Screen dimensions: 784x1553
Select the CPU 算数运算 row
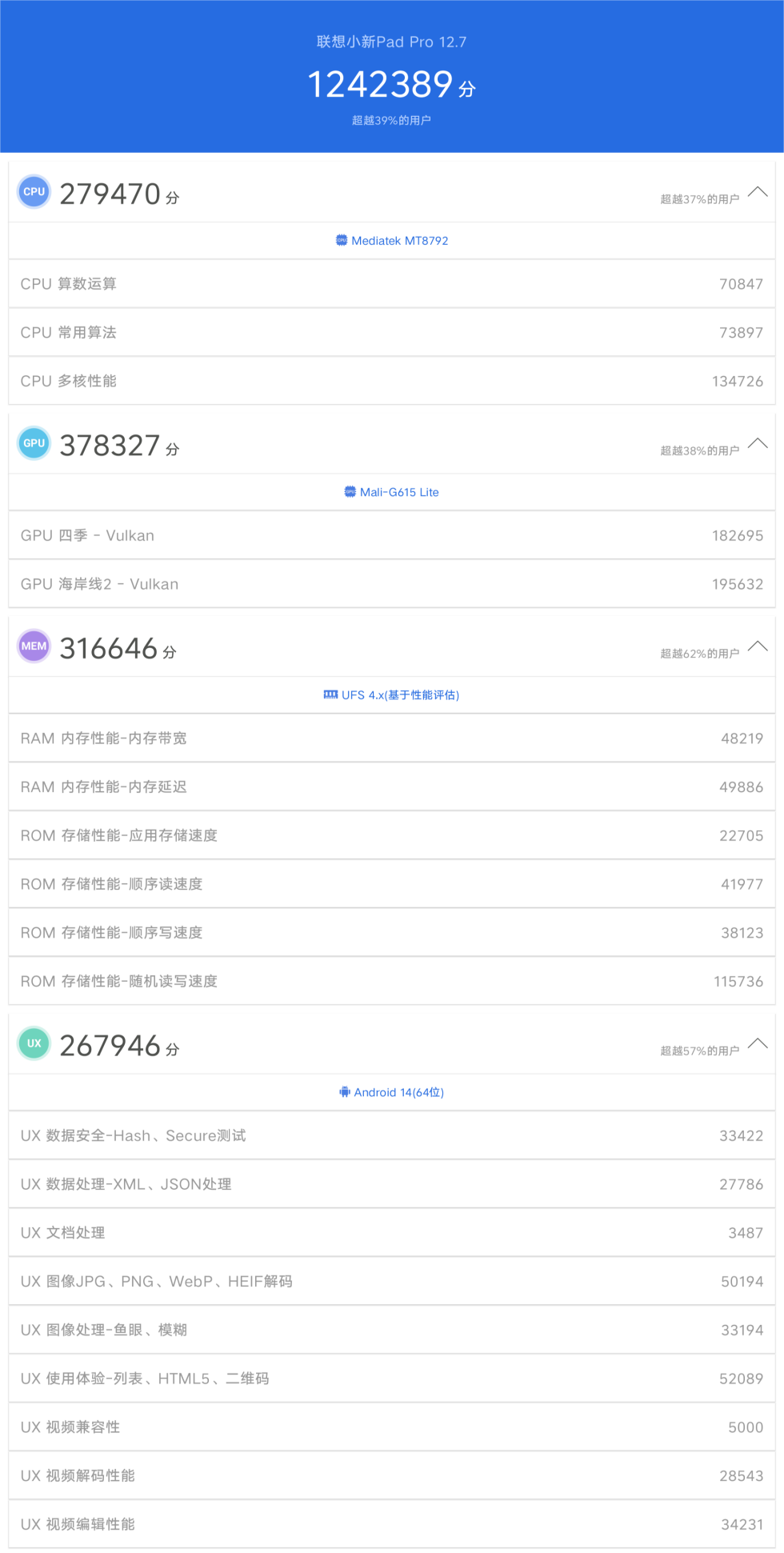[392, 284]
